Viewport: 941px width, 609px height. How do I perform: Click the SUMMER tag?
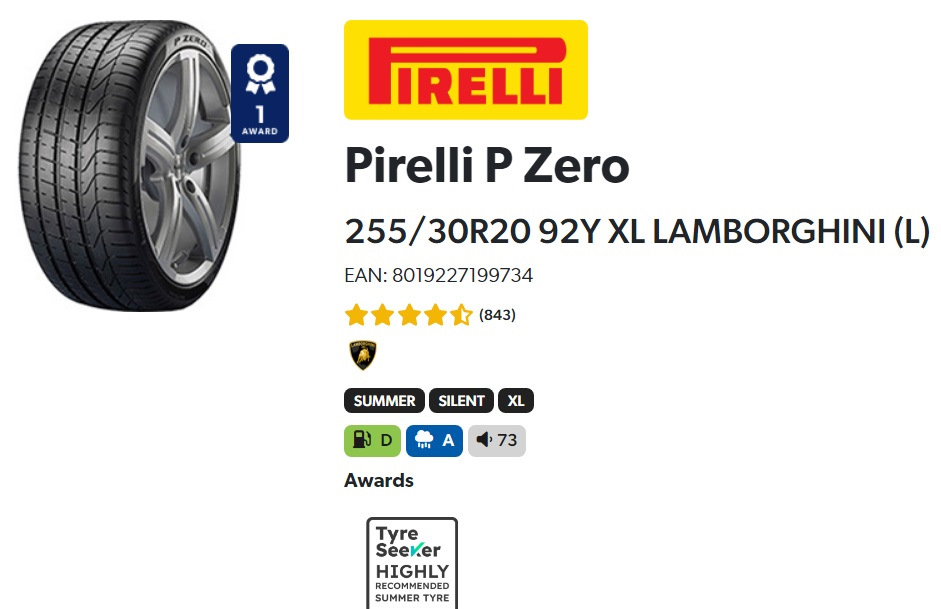coord(384,401)
